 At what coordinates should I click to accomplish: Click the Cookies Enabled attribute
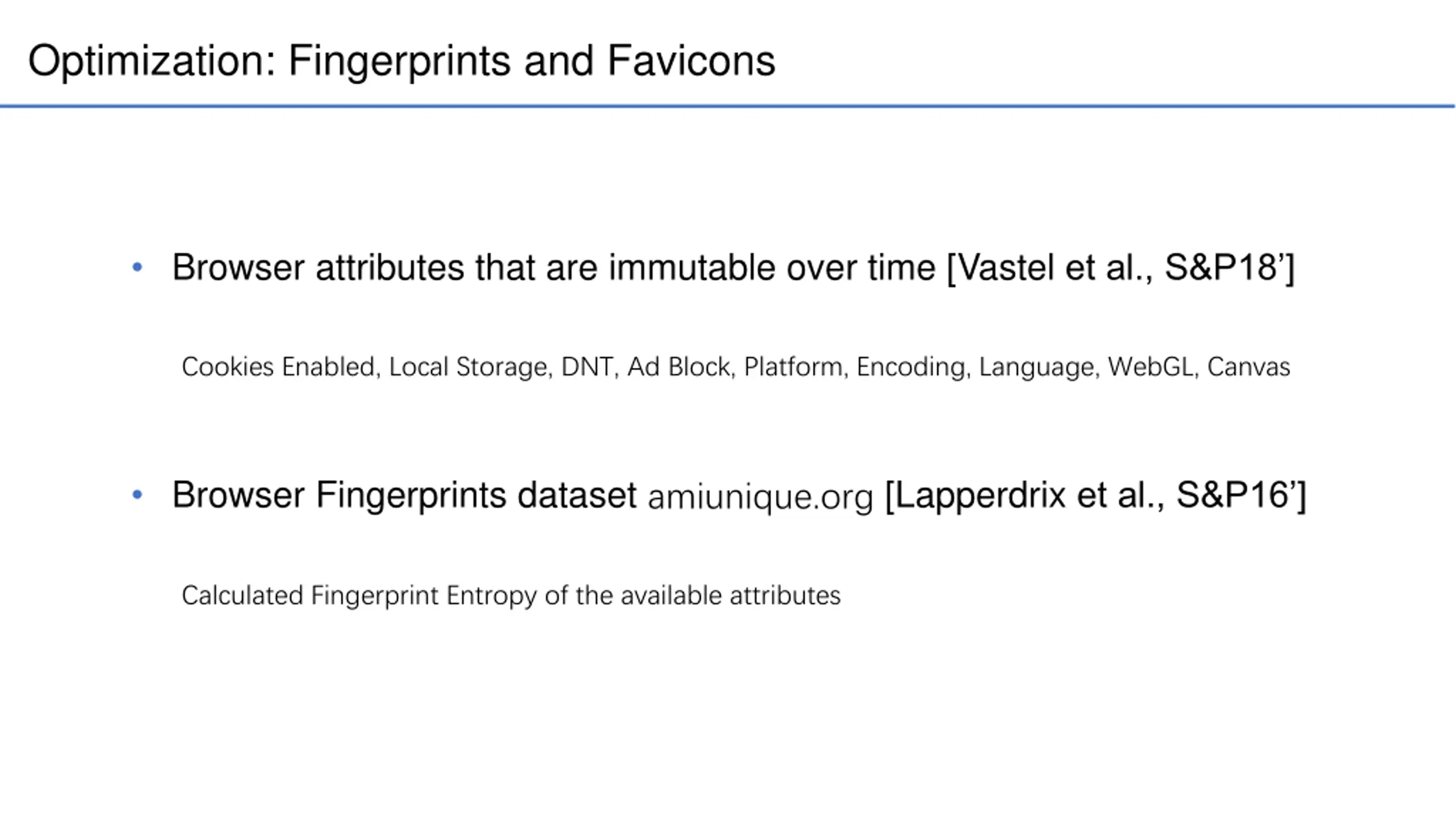point(278,367)
